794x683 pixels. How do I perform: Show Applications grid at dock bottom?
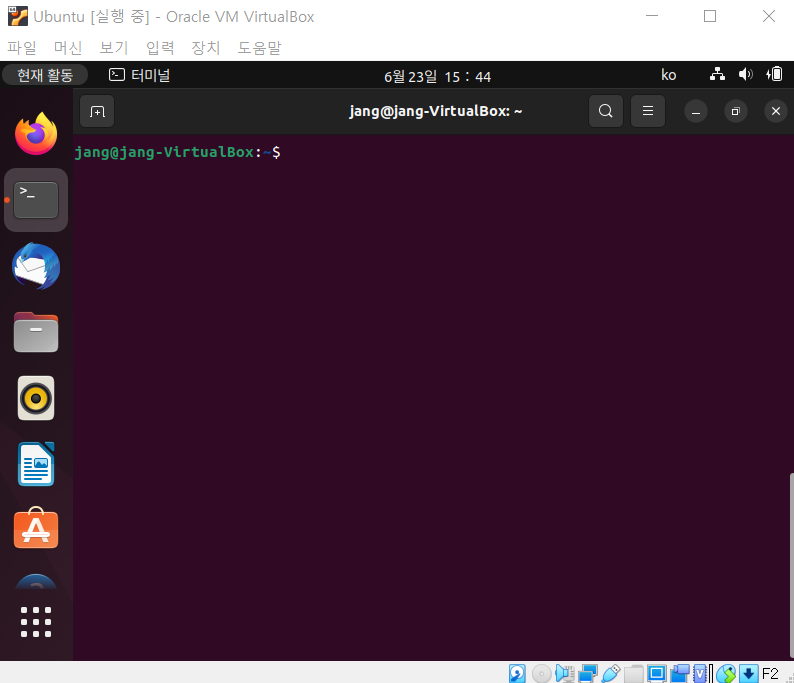pos(36,622)
